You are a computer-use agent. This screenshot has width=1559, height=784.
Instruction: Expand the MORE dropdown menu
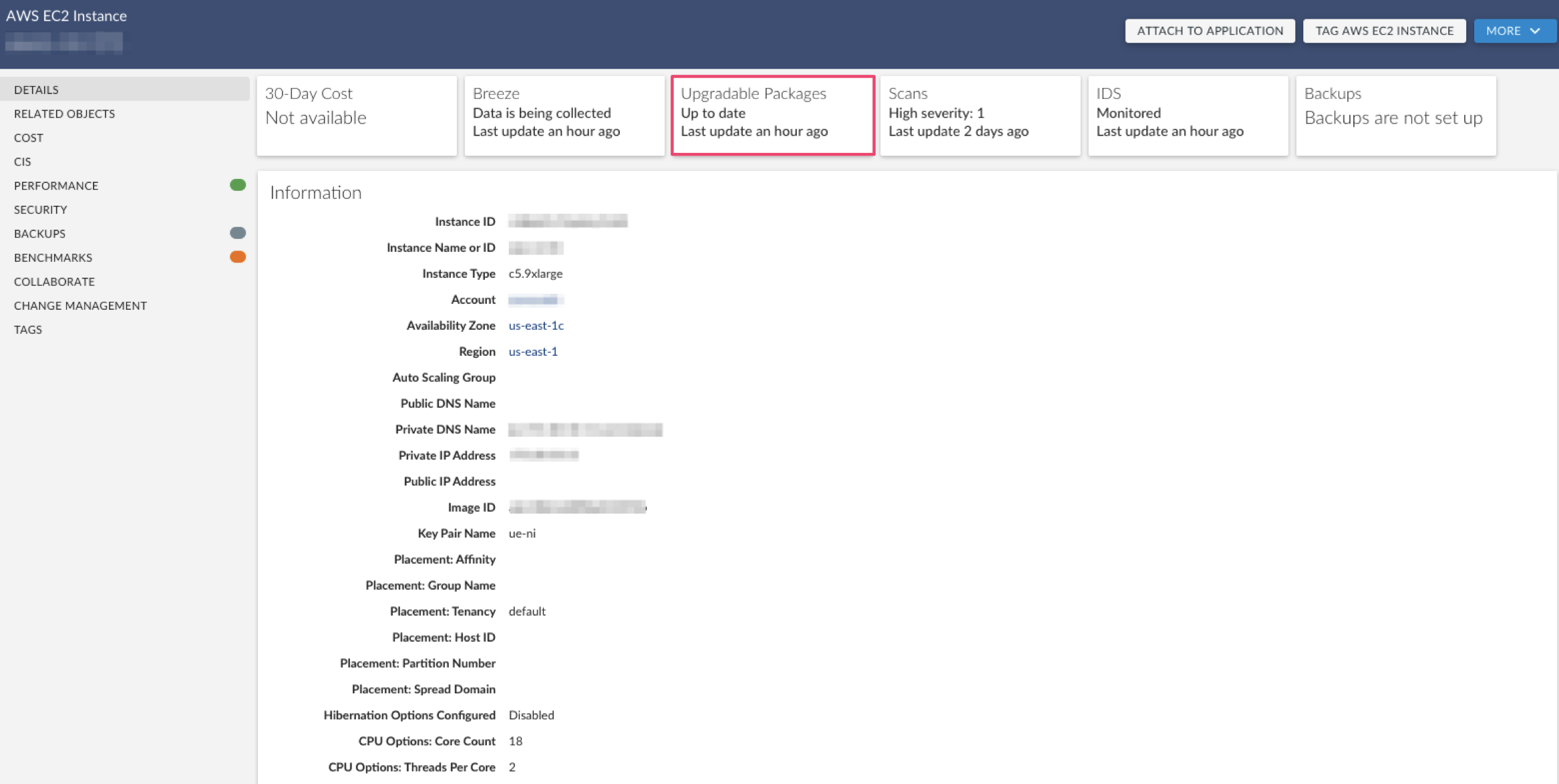1514,31
